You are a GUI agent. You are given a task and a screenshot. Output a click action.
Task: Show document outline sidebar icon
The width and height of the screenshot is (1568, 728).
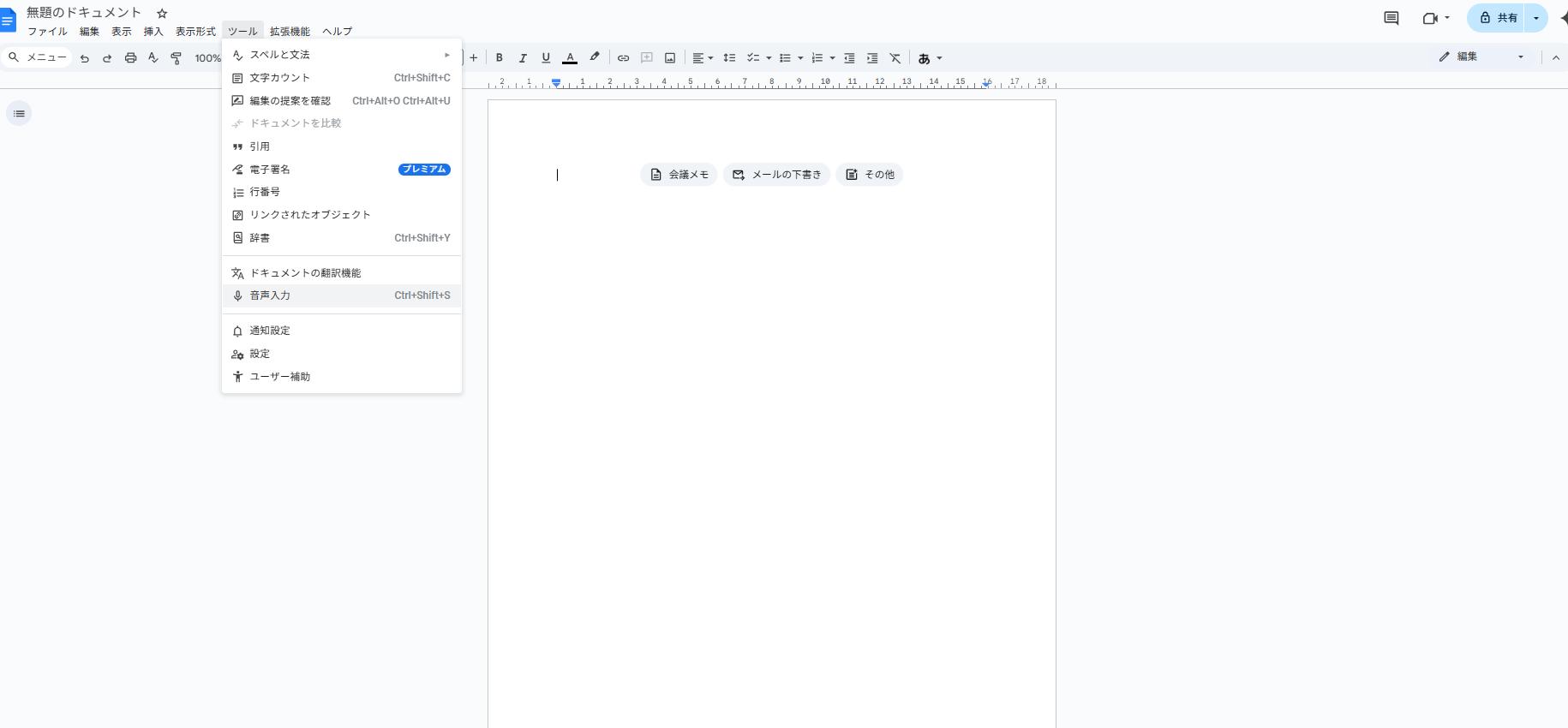coord(19,113)
